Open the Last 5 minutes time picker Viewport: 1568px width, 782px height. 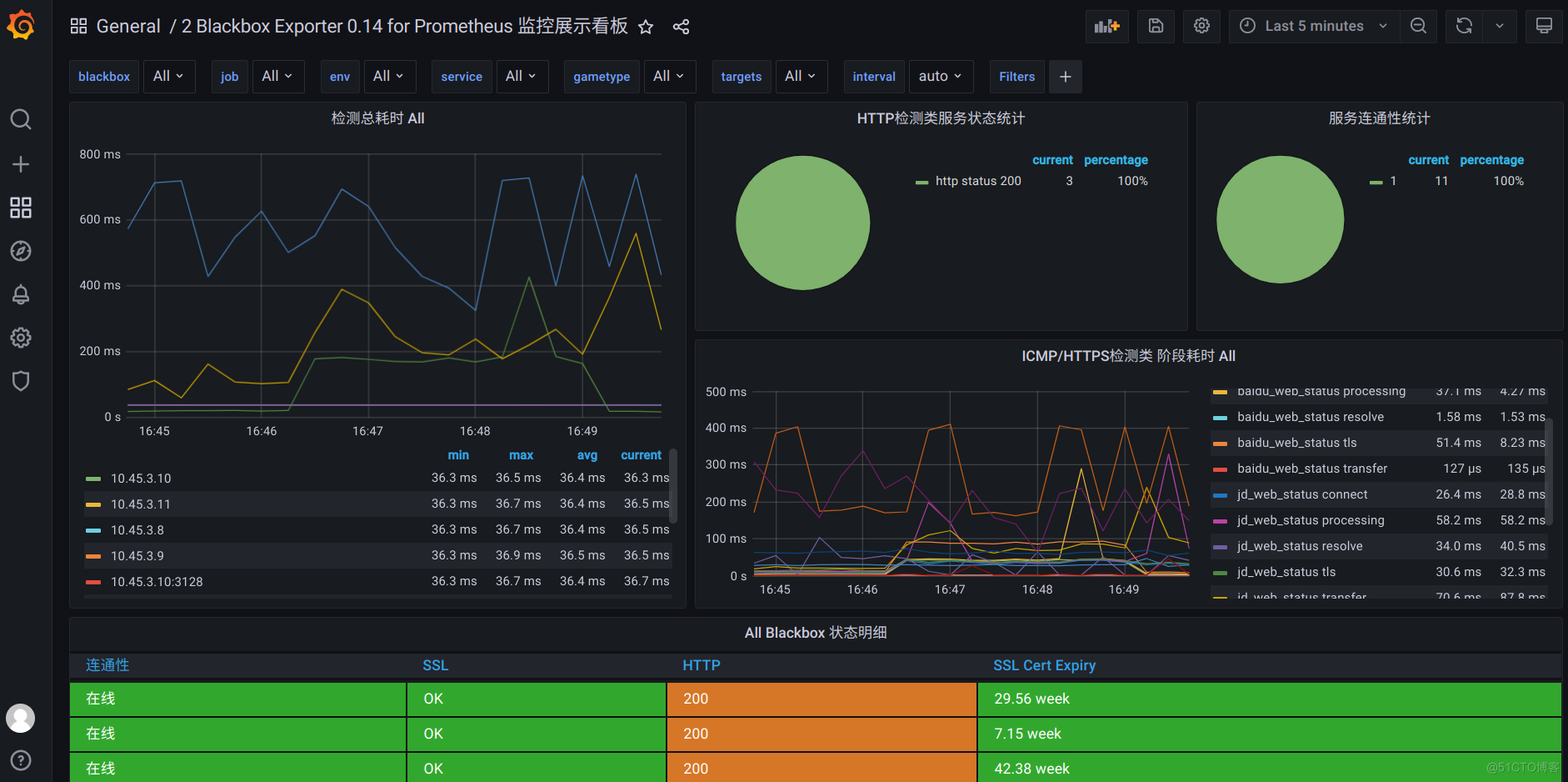[1314, 27]
